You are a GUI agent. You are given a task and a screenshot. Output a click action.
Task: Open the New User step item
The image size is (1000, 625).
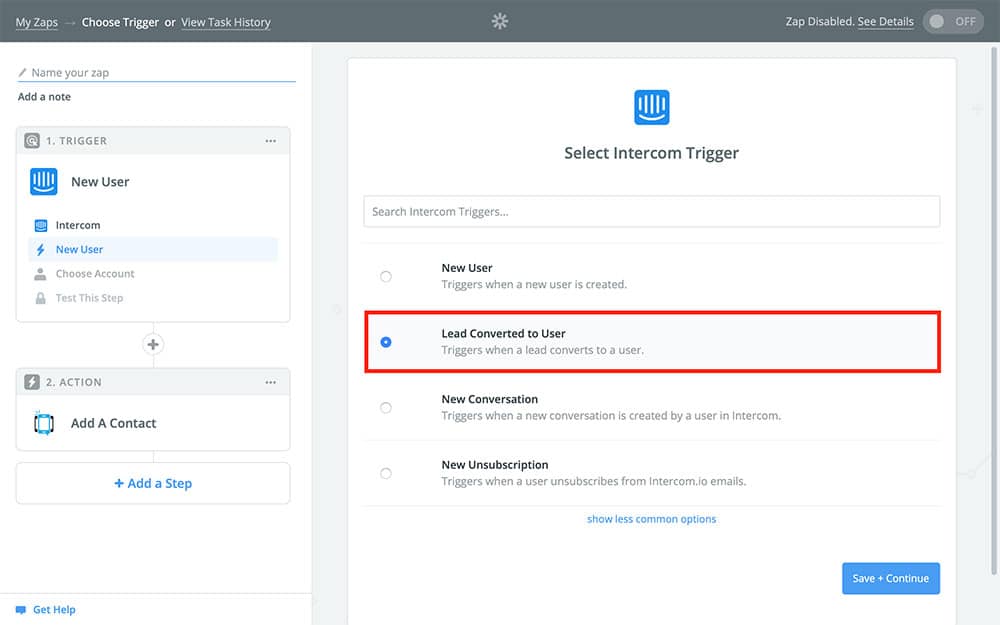[x=79, y=250]
